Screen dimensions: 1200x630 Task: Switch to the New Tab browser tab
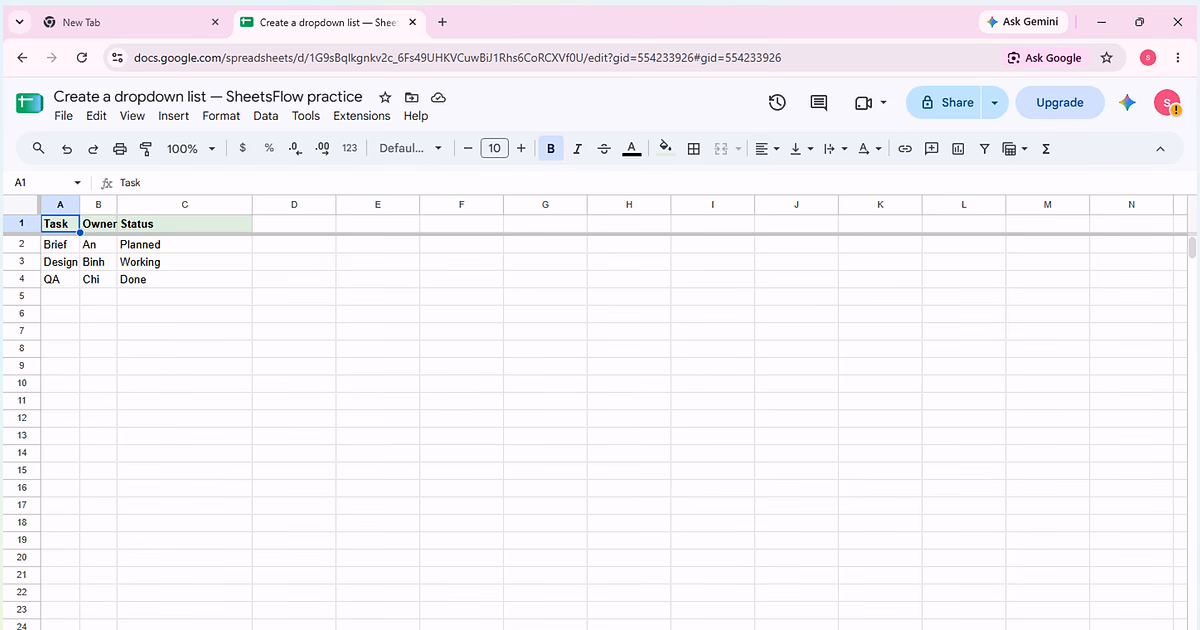point(131,22)
